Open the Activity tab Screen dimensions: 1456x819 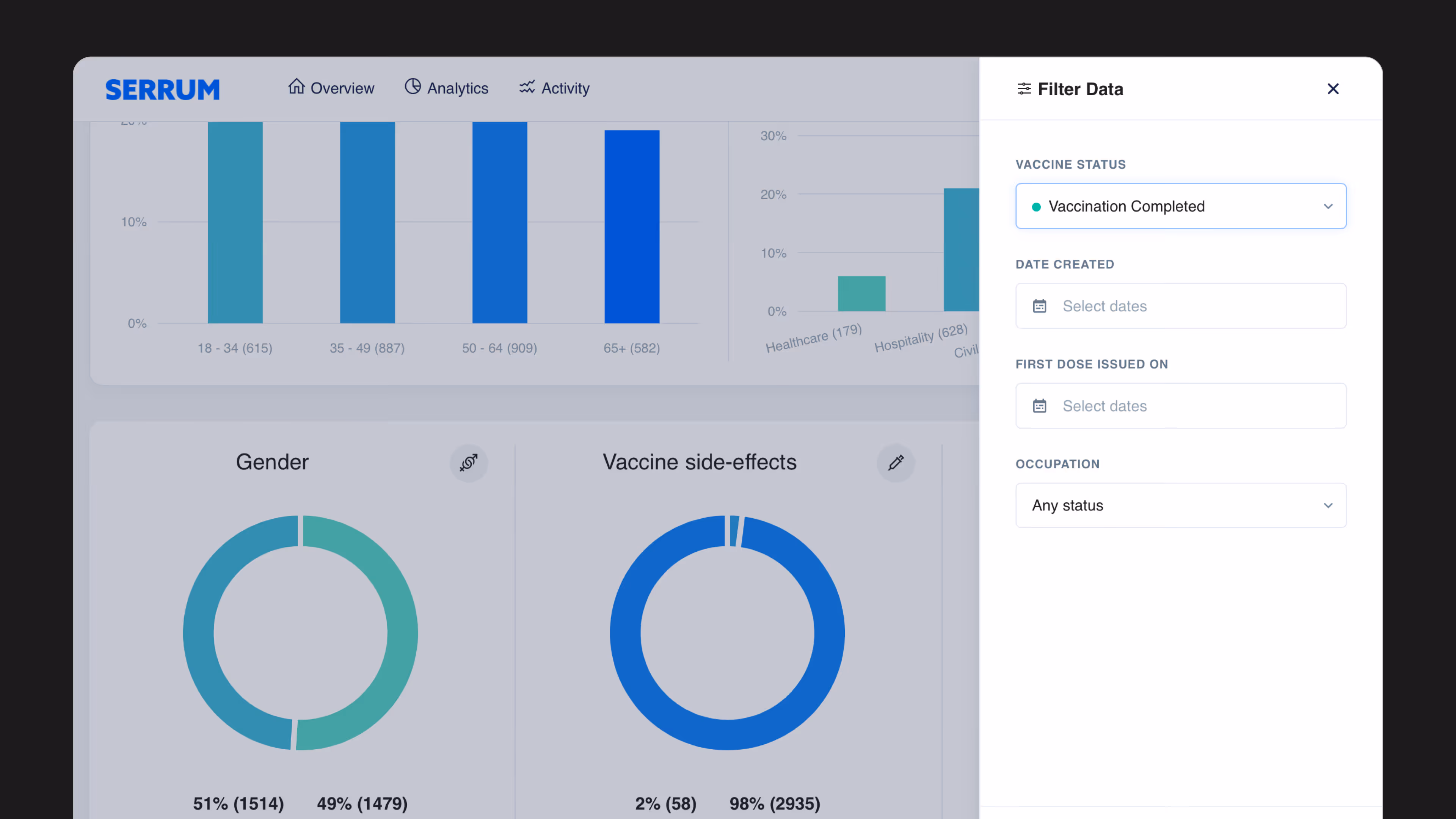pos(565,88)
